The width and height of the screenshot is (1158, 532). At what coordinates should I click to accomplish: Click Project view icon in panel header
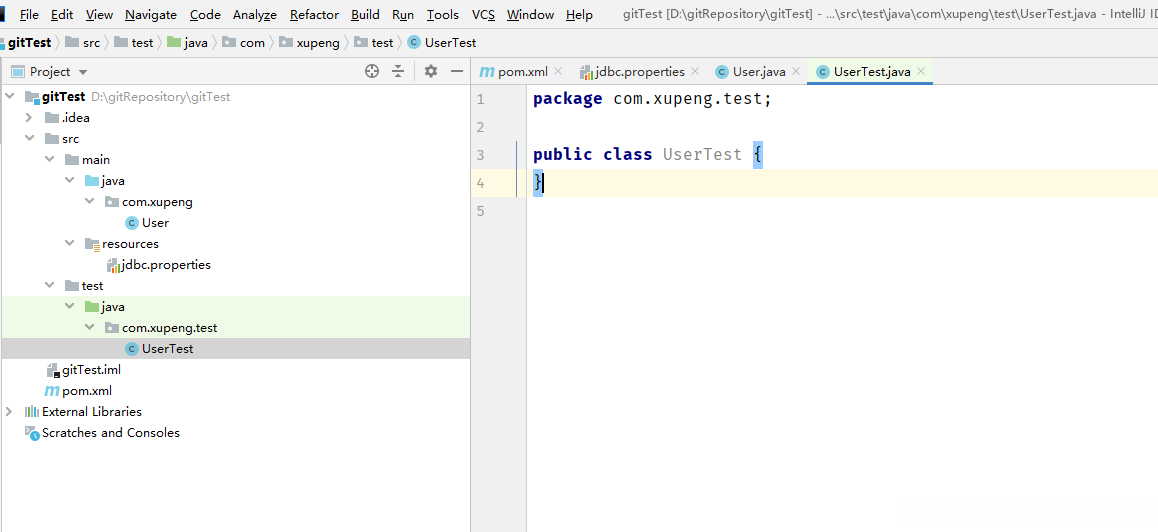[x=18, y=72]
